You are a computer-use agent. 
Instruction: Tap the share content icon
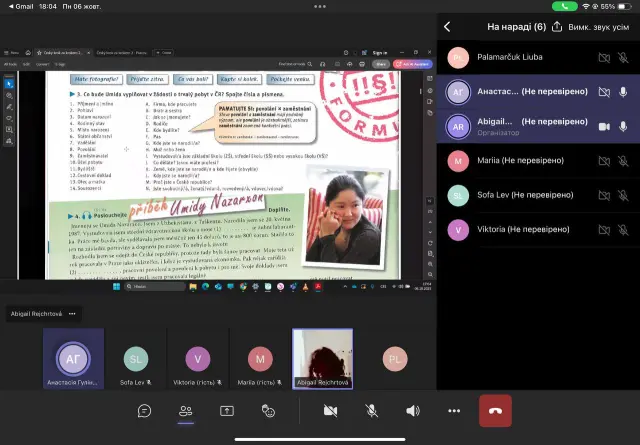pyautogui.click(x=227, y=410)
